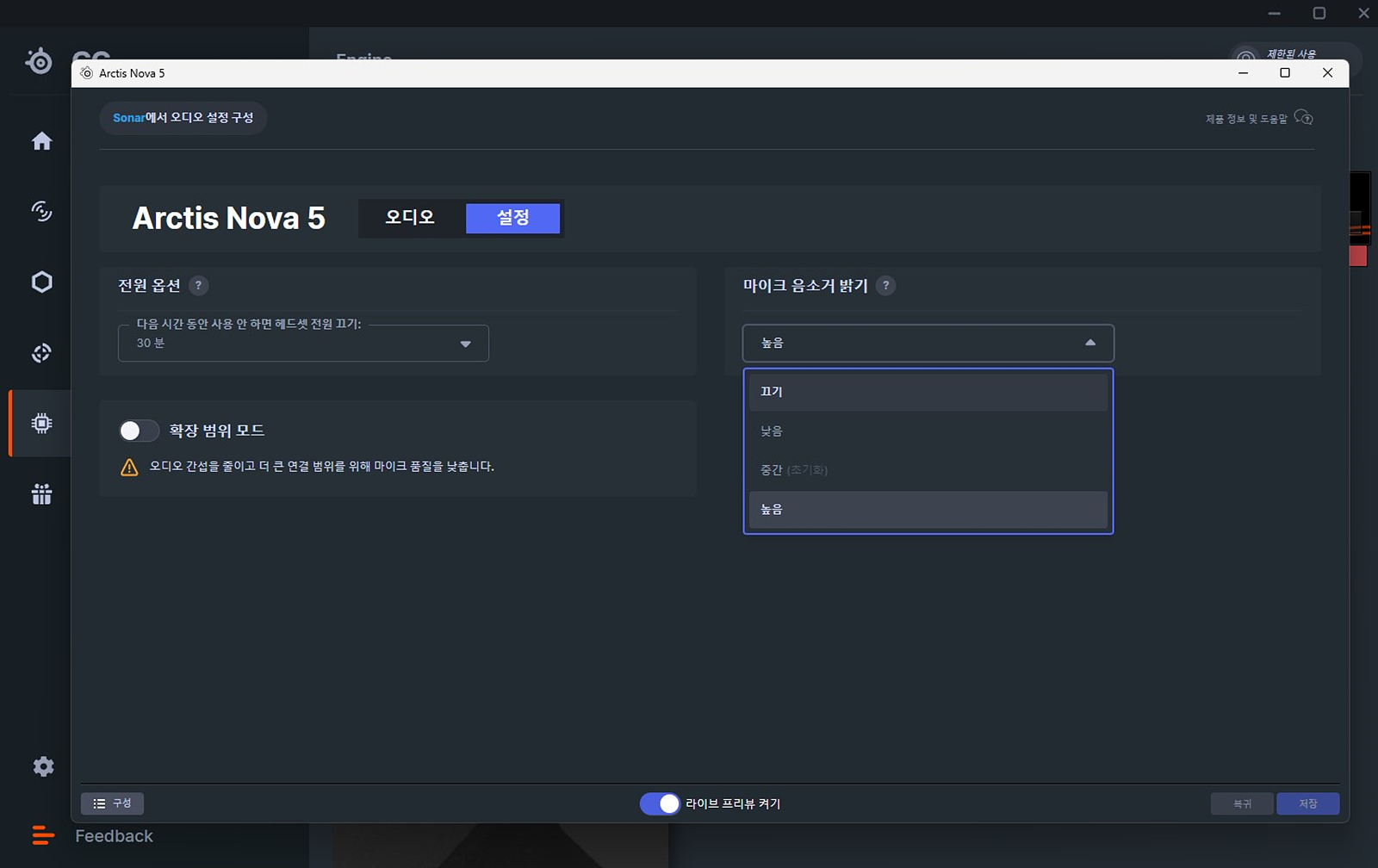This screenshot has width=1378, height=868.
Task: Open the Moments hexagon icon in sidebar
Action: (x=41, y=282)
